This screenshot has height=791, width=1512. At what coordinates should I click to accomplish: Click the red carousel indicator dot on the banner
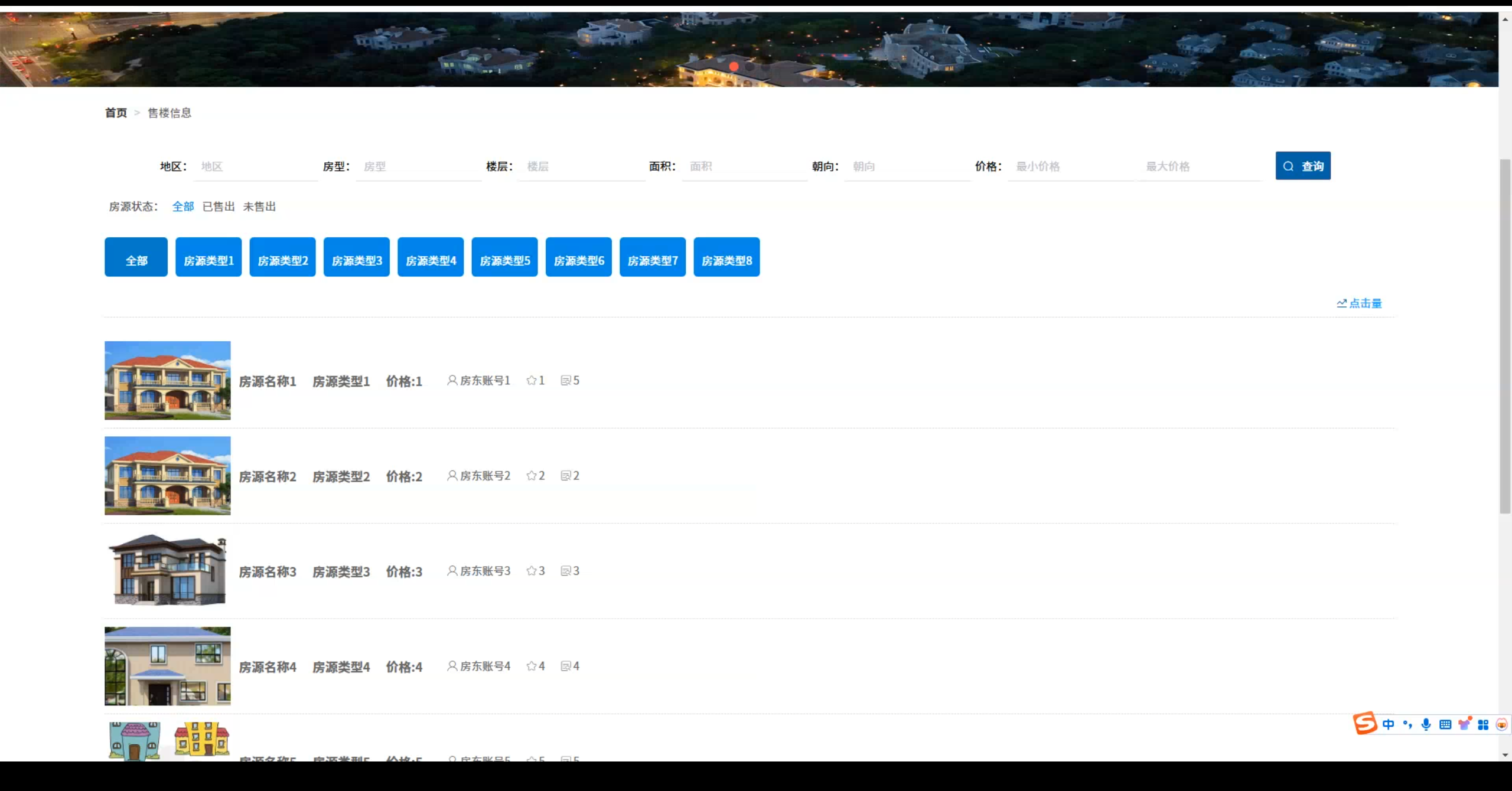(x=734, y=67)
